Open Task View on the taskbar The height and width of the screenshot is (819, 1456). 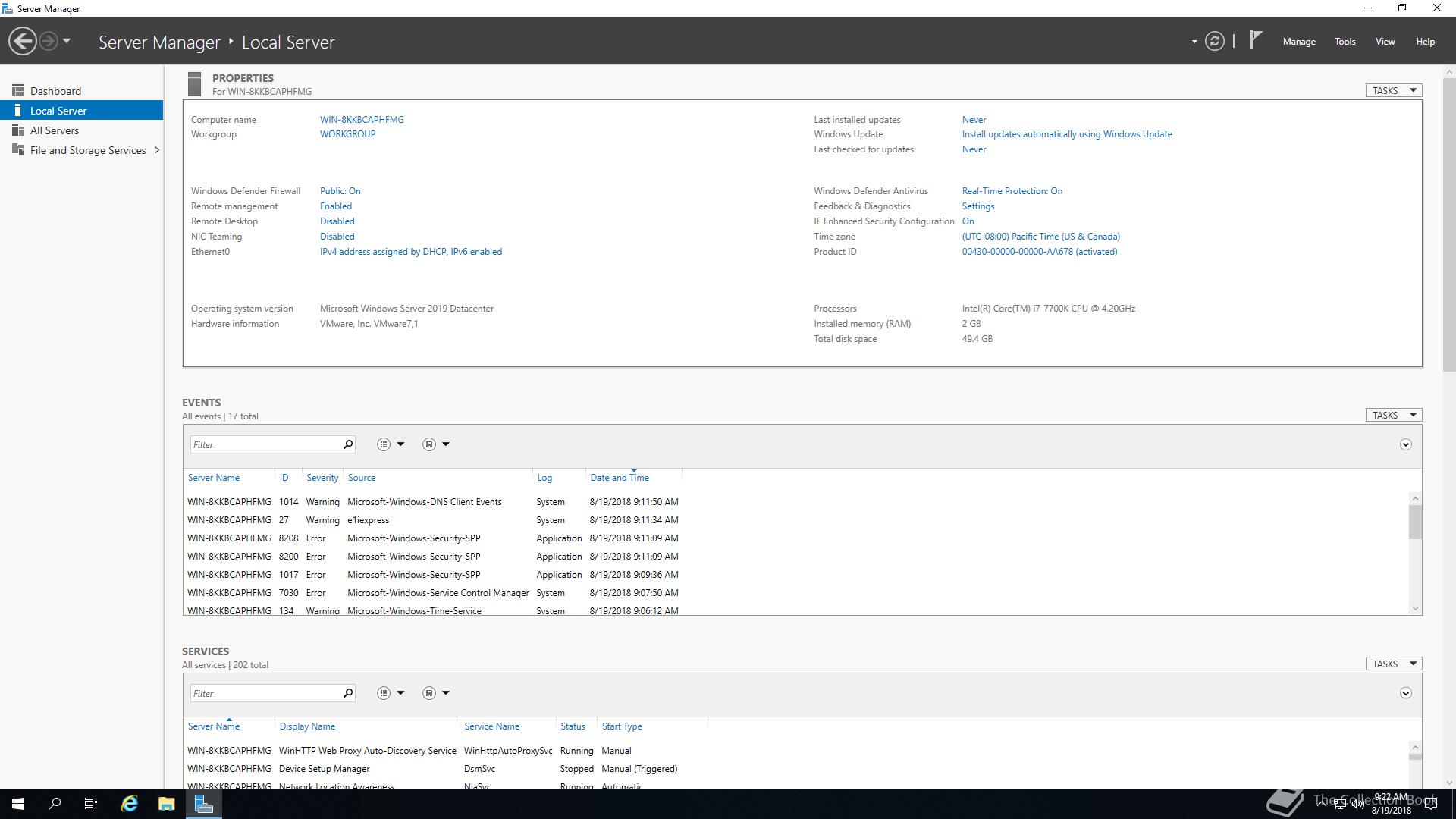tap(91, 804)
